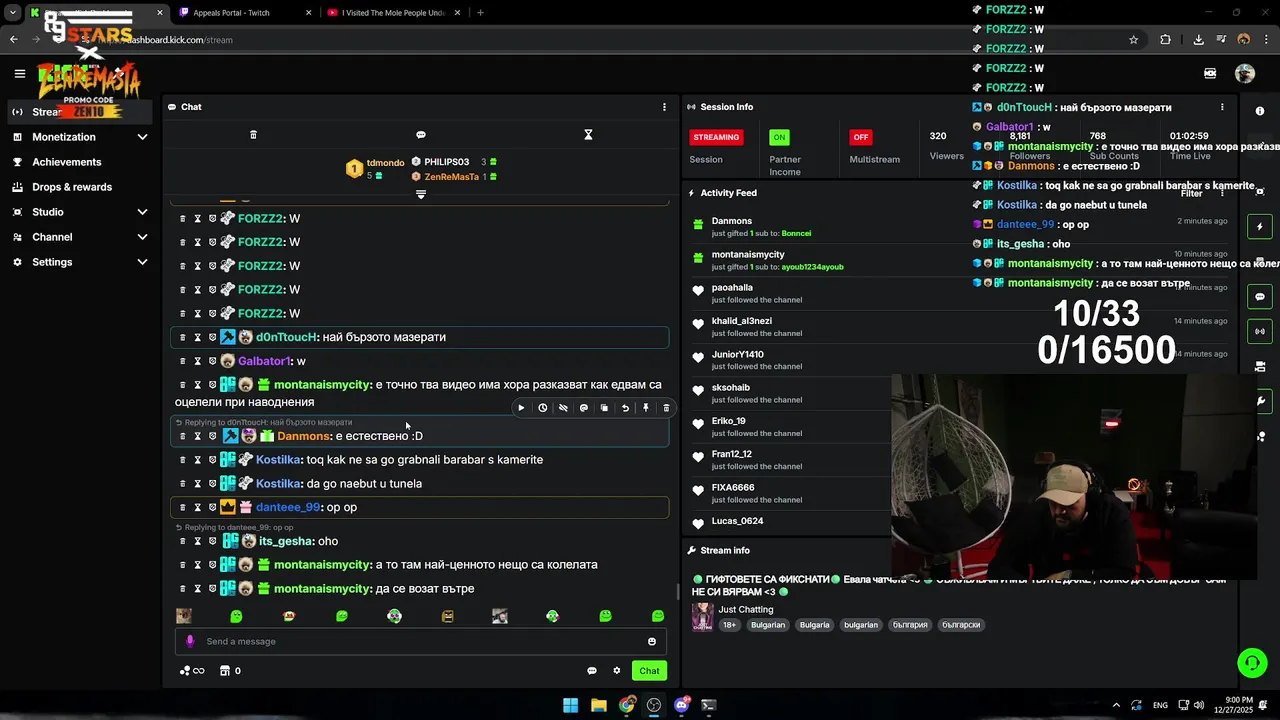
Task: Open Windows Start menu
Action: (570, 705)
